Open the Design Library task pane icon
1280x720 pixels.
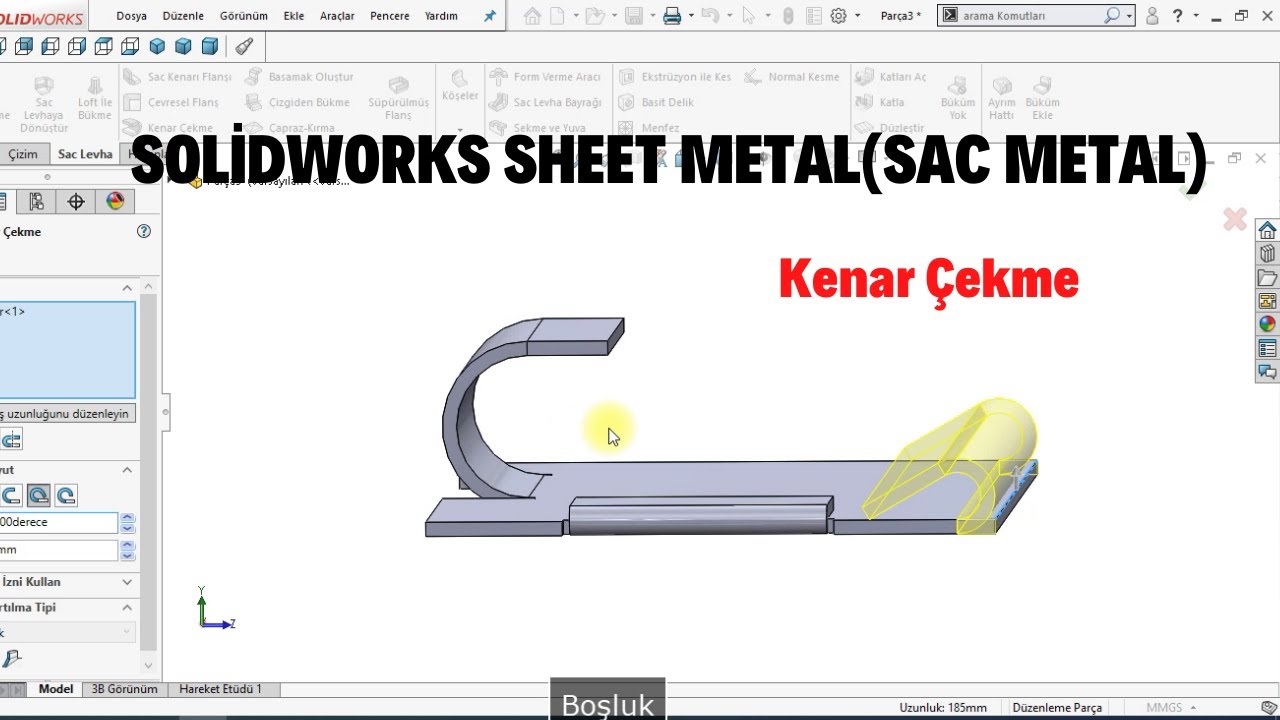[x=1267, y=253]
